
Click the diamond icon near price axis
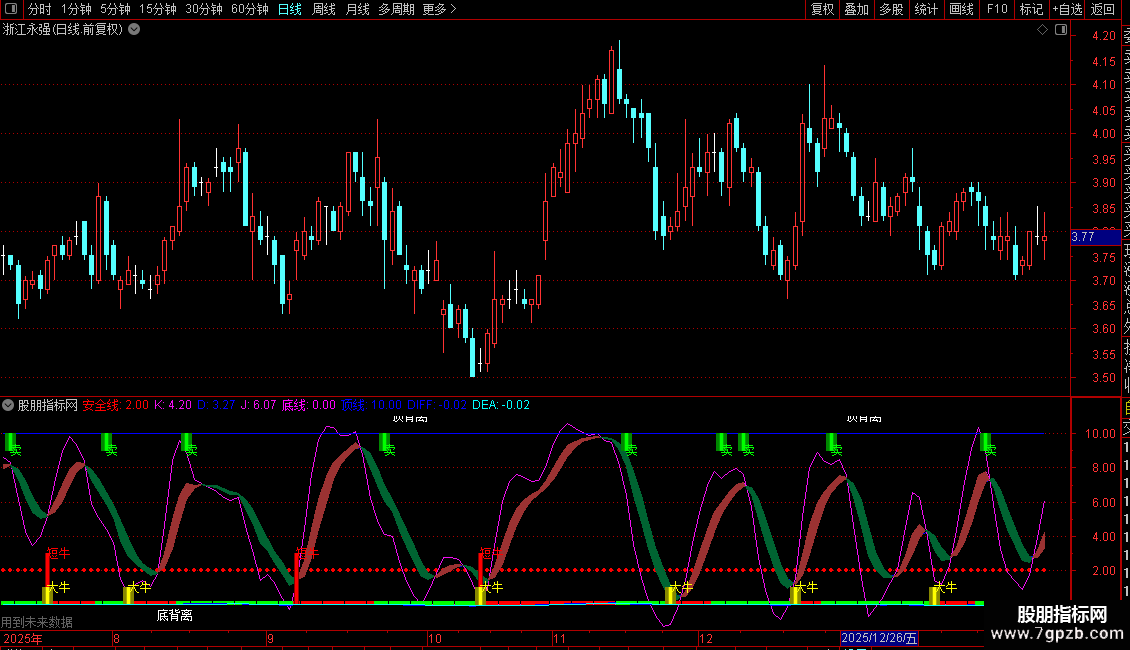coord(1043,30)
